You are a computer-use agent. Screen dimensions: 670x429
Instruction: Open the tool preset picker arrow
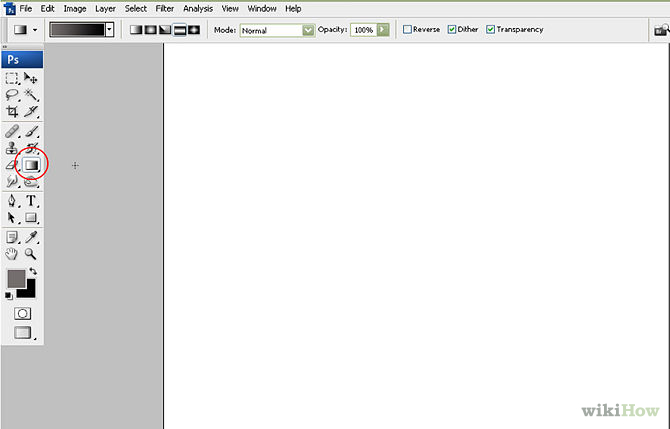[x=35, y=30]
